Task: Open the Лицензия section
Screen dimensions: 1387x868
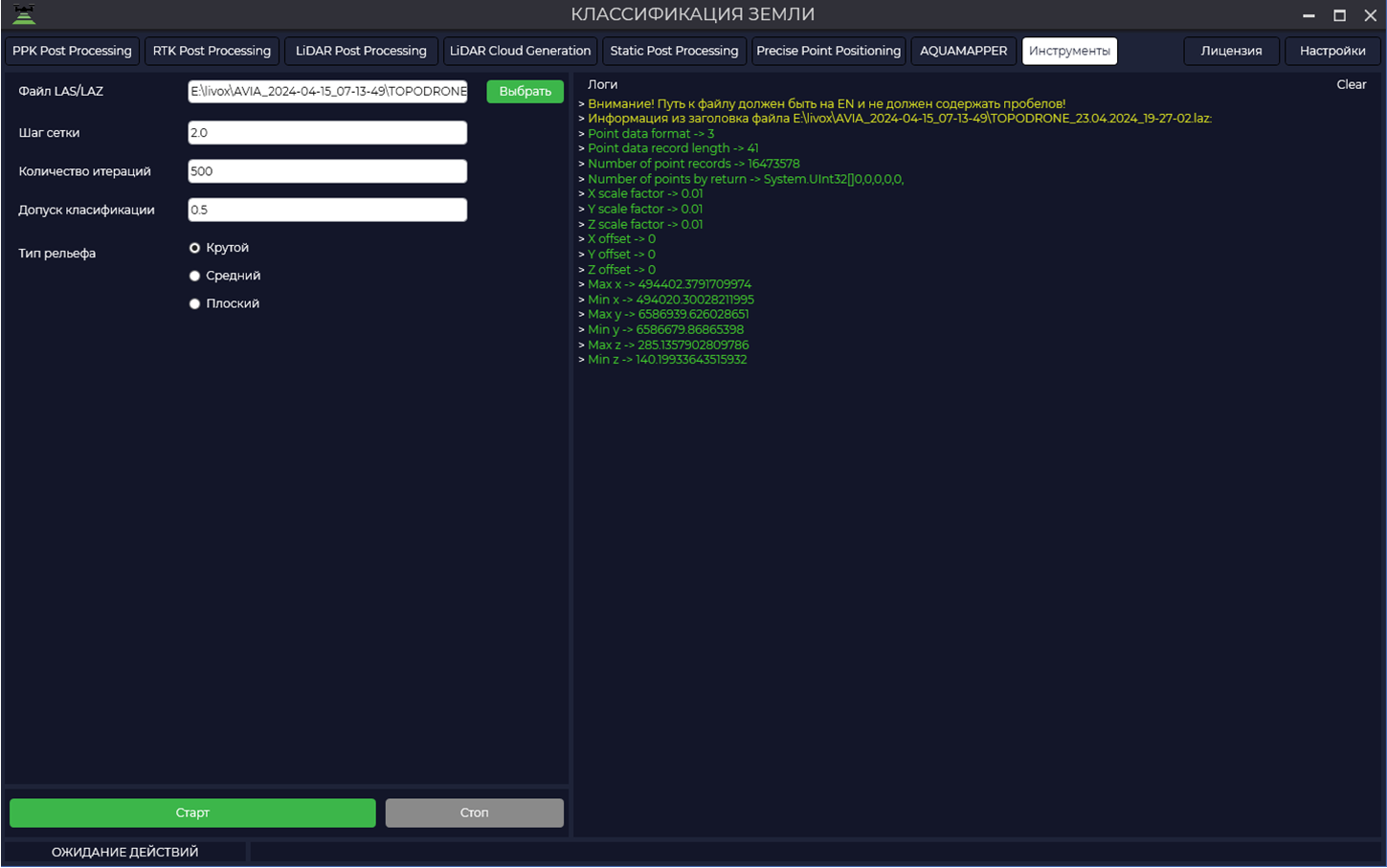Action: coord(1231,51)
